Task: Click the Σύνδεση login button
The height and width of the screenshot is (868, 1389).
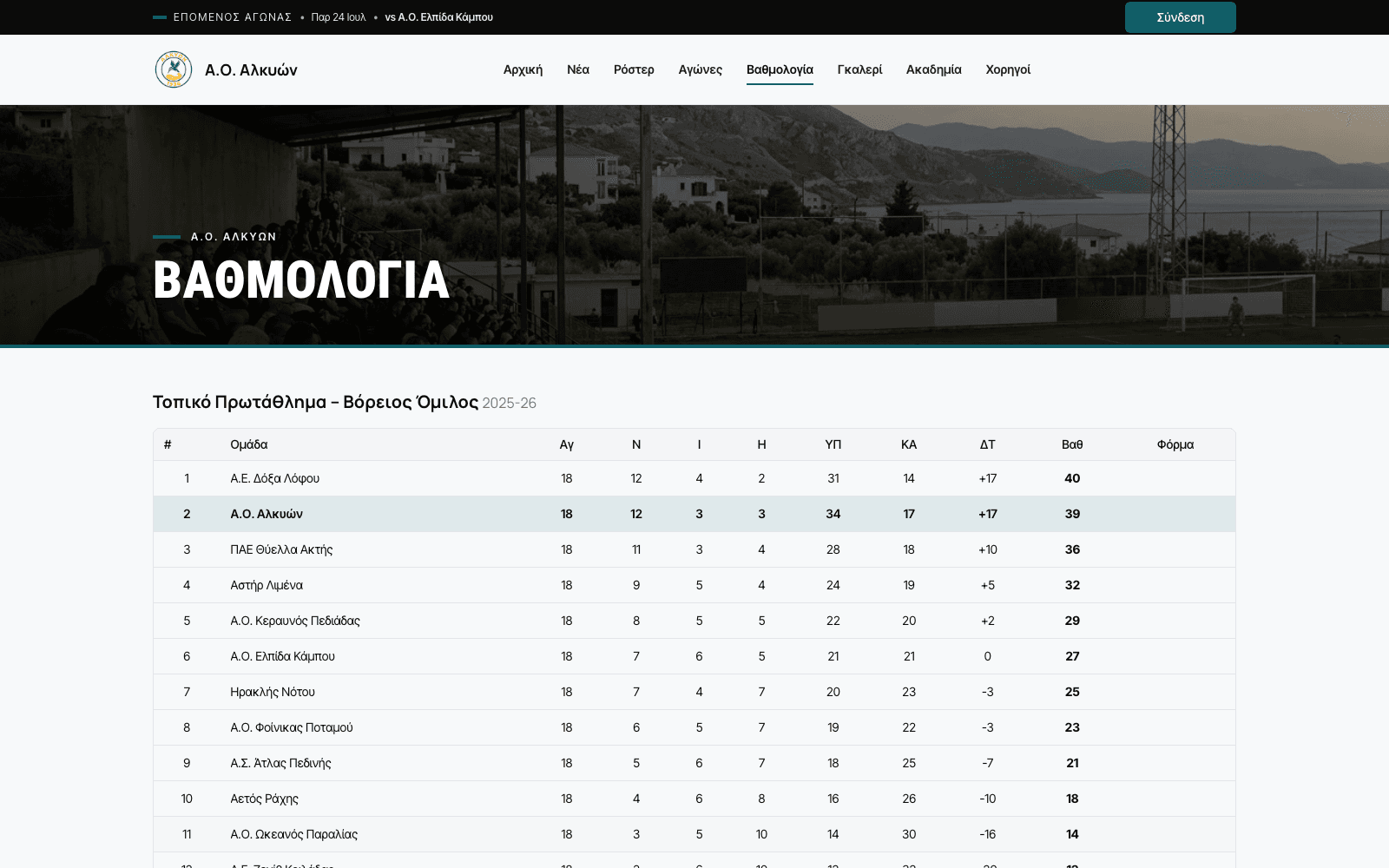Action: pyautogui.click(x=1180, y=17)
